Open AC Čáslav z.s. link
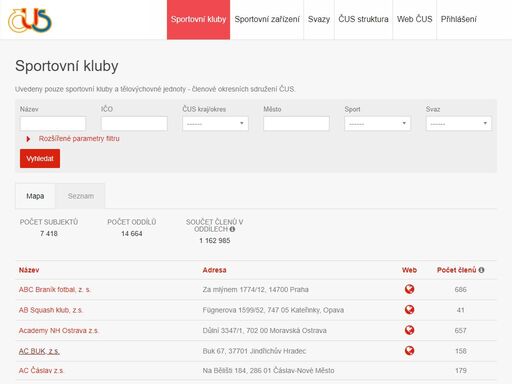 point(41,370)
